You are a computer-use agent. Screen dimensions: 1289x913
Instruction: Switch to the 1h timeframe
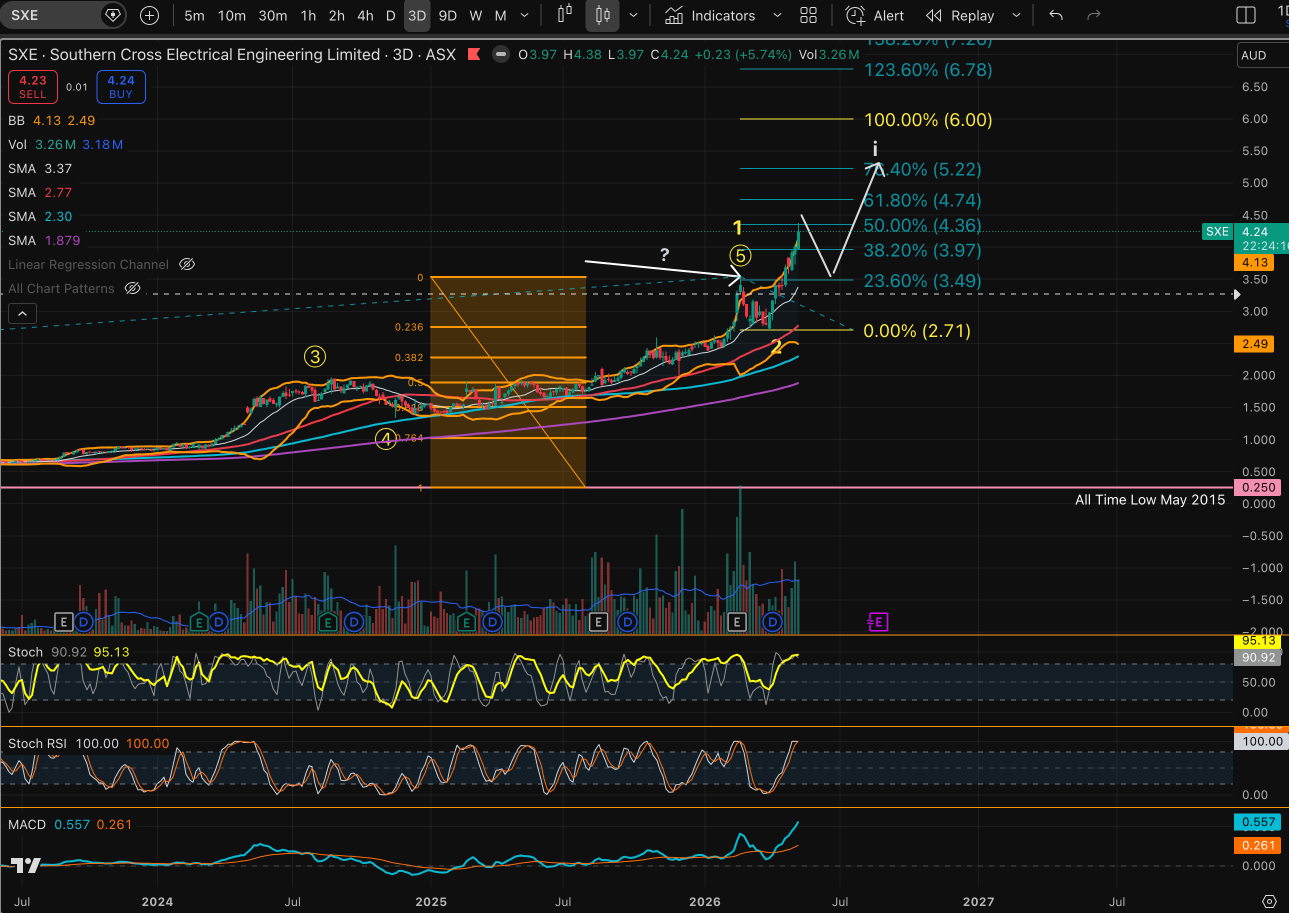click(x=309, y=15)
